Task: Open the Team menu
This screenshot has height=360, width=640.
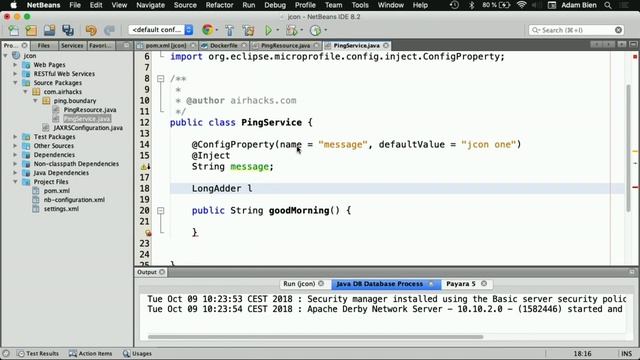Action: (333, 5)
